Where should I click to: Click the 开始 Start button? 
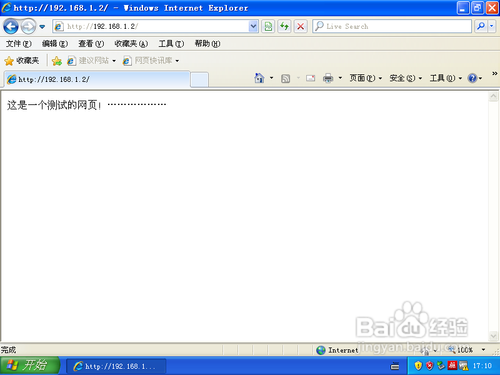[30, 365]
